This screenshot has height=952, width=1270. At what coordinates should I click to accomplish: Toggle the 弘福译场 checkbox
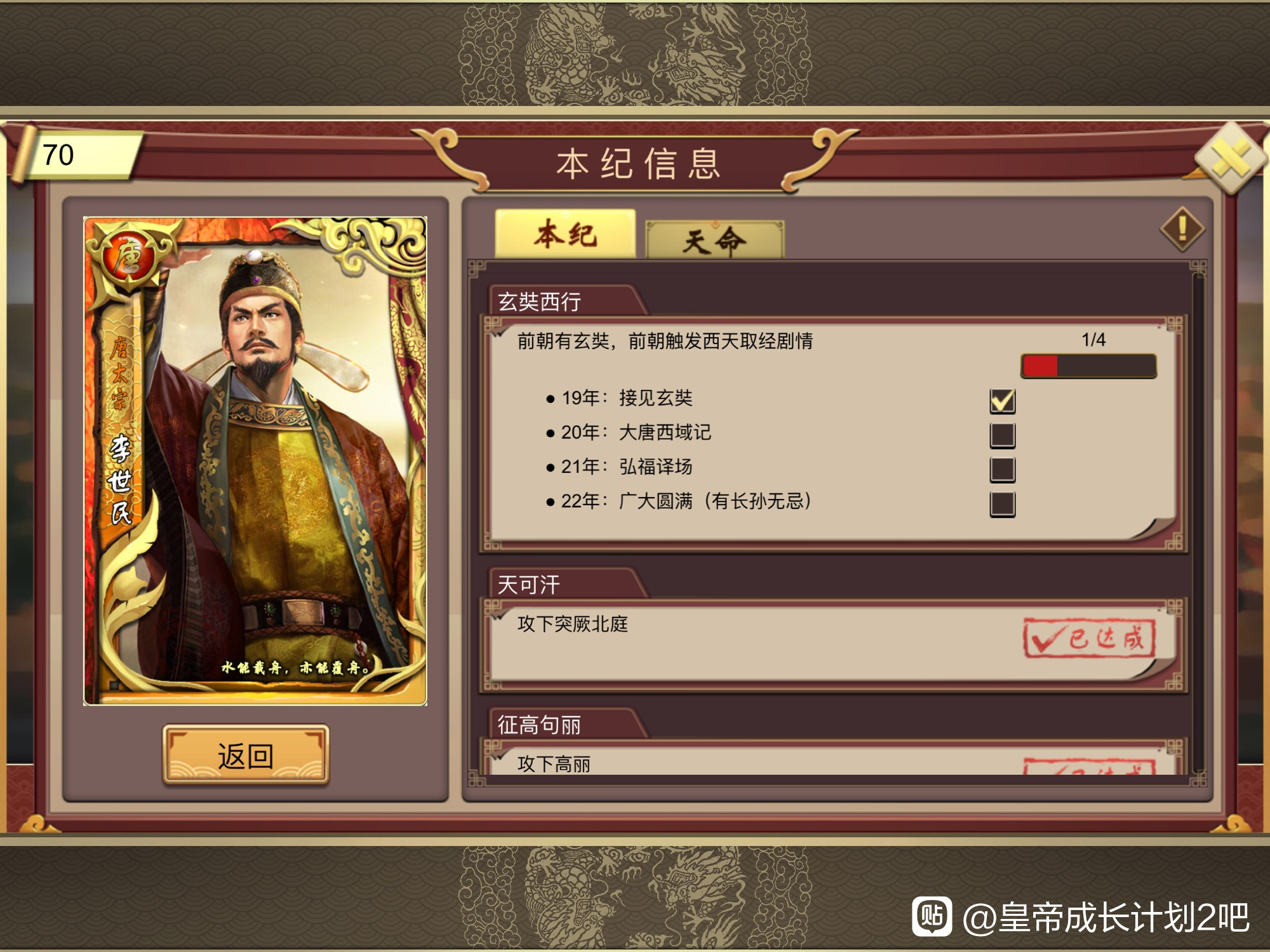pos(1003,470)
